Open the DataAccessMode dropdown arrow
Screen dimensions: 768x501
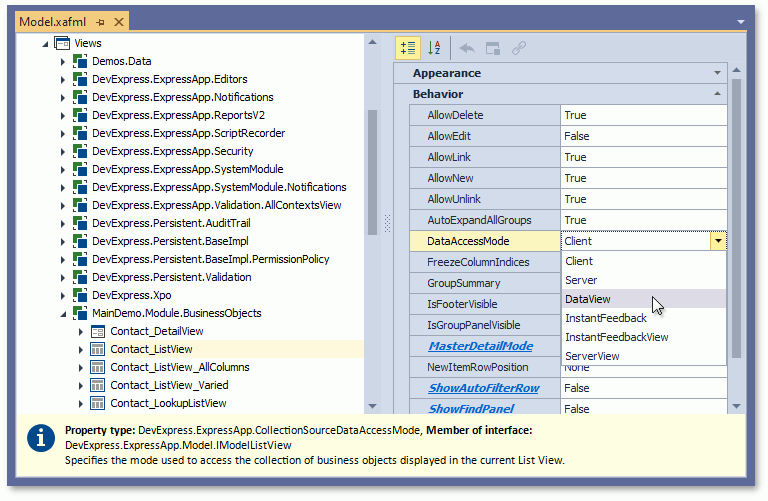coord(717,241)
